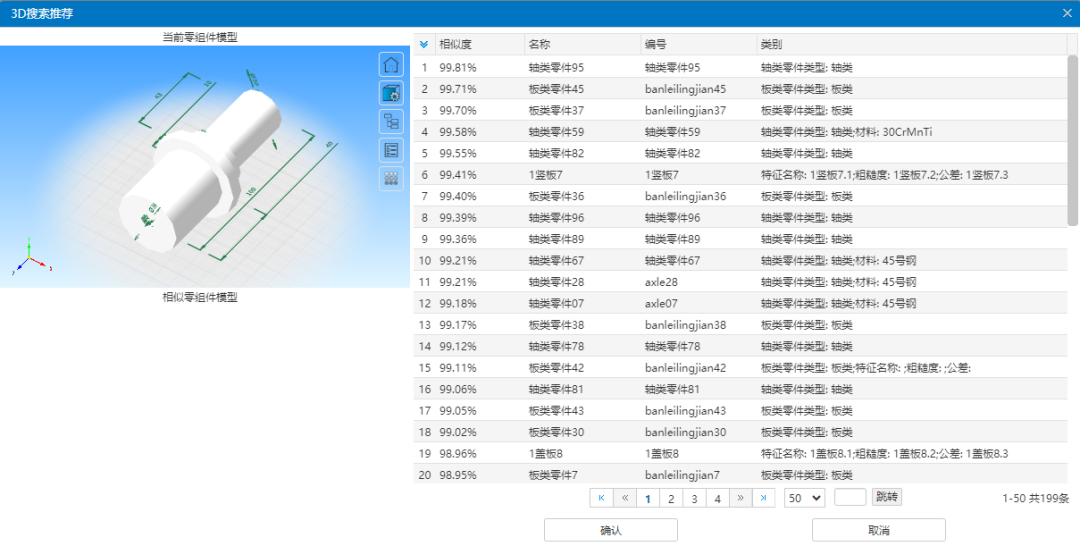Close the 3D搜索推荐 dialog

1067,12
